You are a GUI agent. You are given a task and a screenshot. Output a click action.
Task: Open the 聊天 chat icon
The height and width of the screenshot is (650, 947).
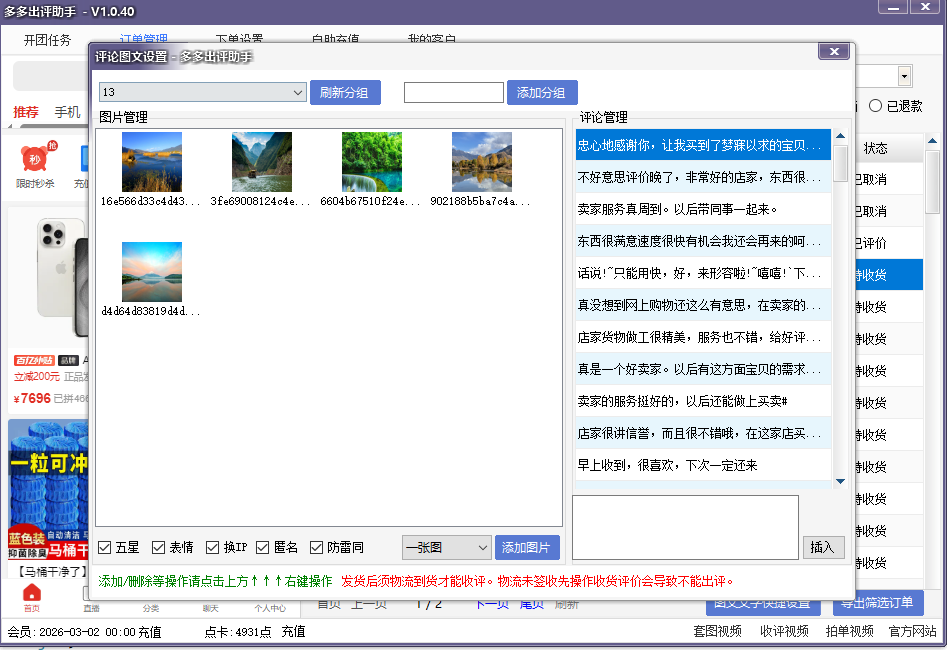point(208,605)
